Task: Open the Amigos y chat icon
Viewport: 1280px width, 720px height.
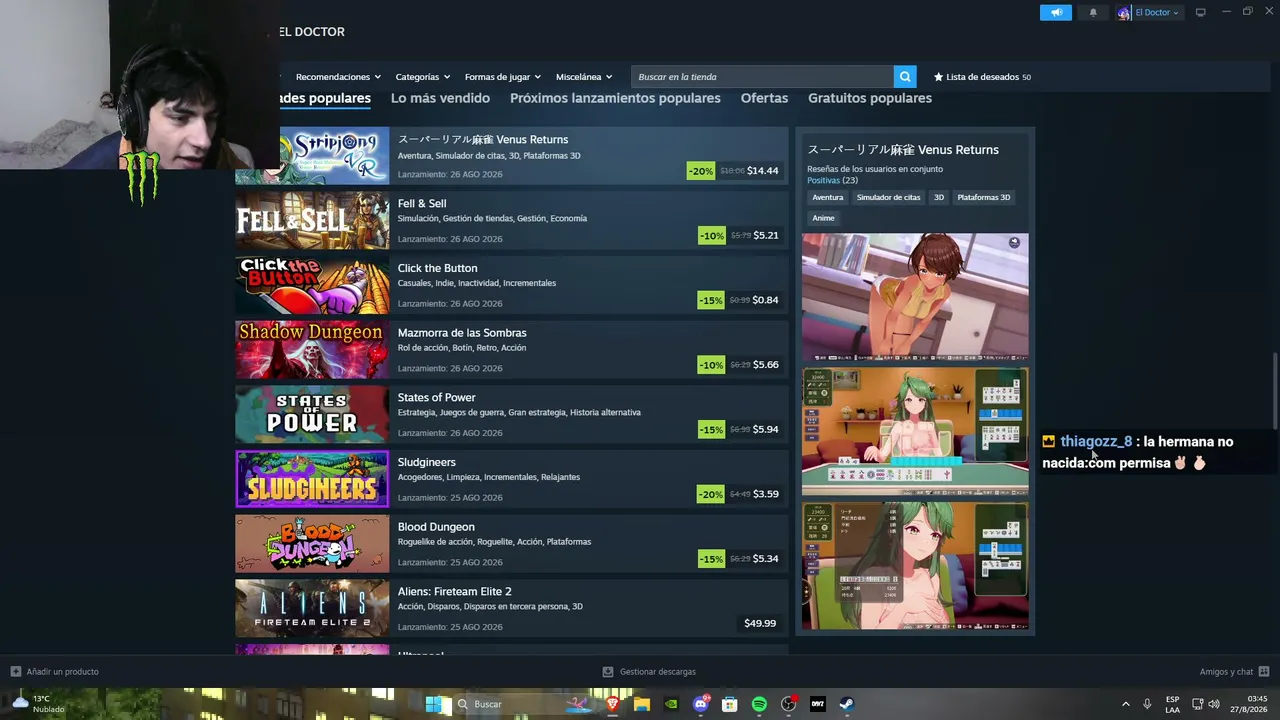Action: [x=1264, y=672]
